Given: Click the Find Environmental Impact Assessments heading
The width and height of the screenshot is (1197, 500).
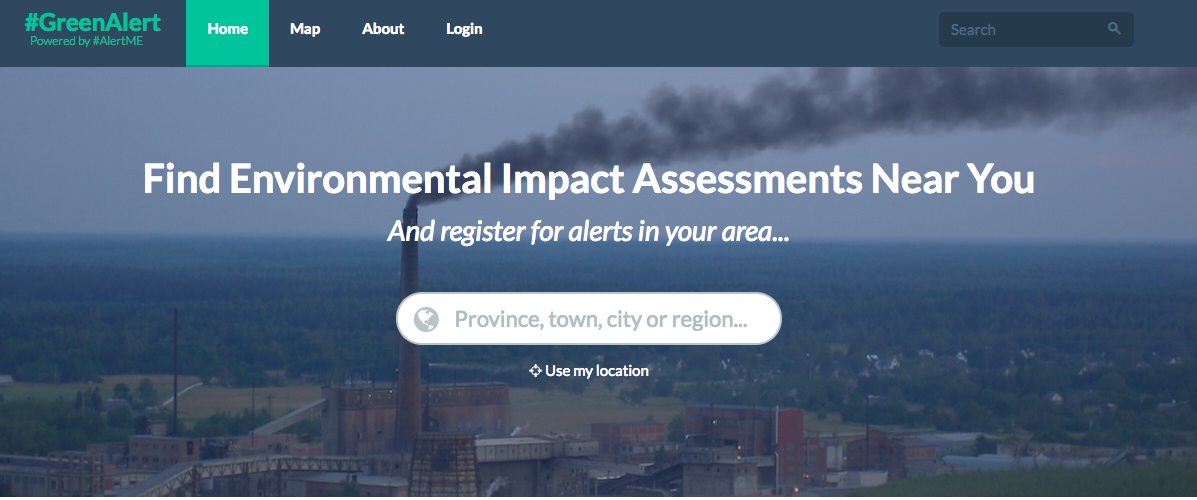Looking at the screenshot, I should coord(589,179).
